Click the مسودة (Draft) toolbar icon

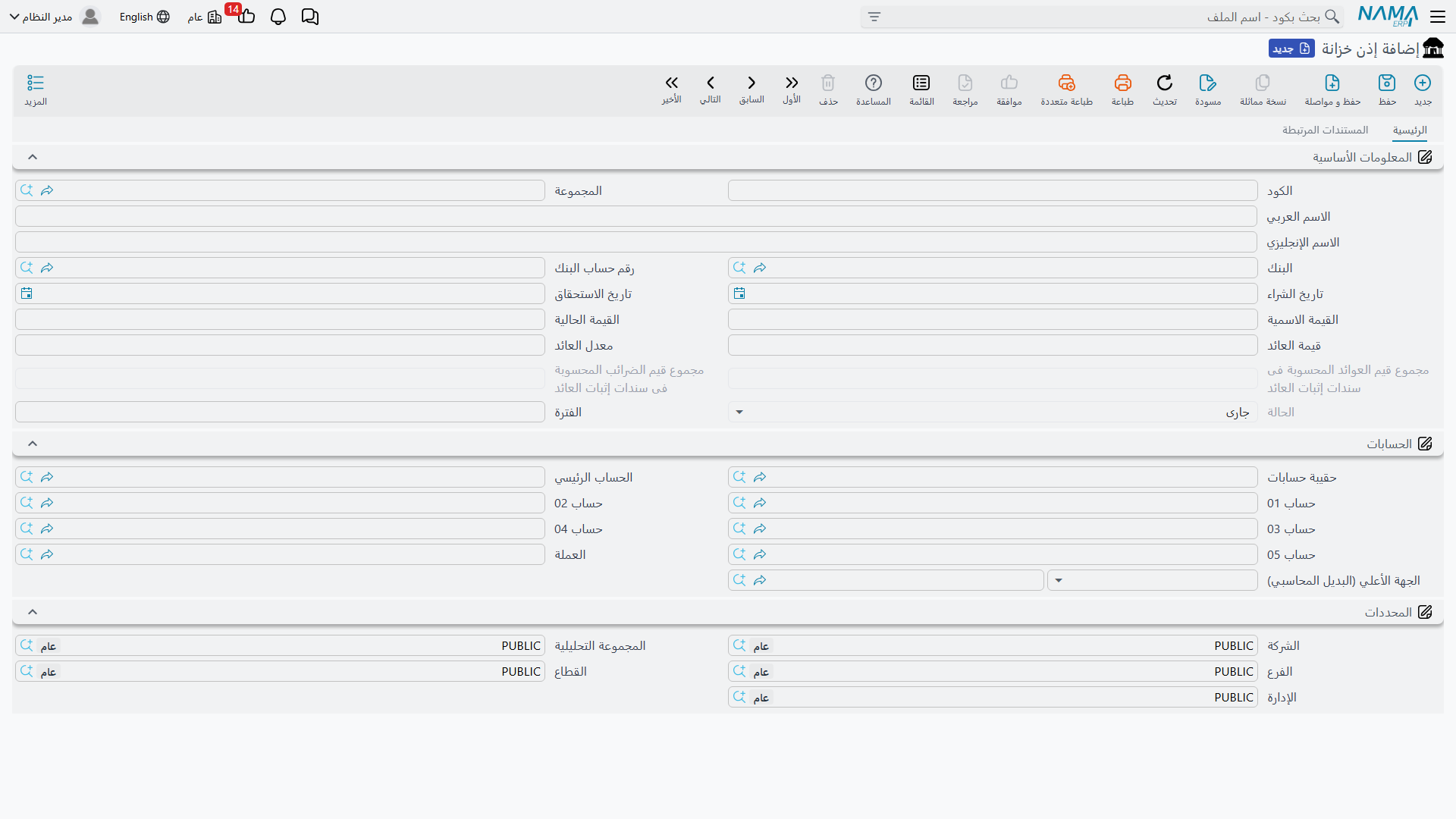click(x=1207, y=83)
